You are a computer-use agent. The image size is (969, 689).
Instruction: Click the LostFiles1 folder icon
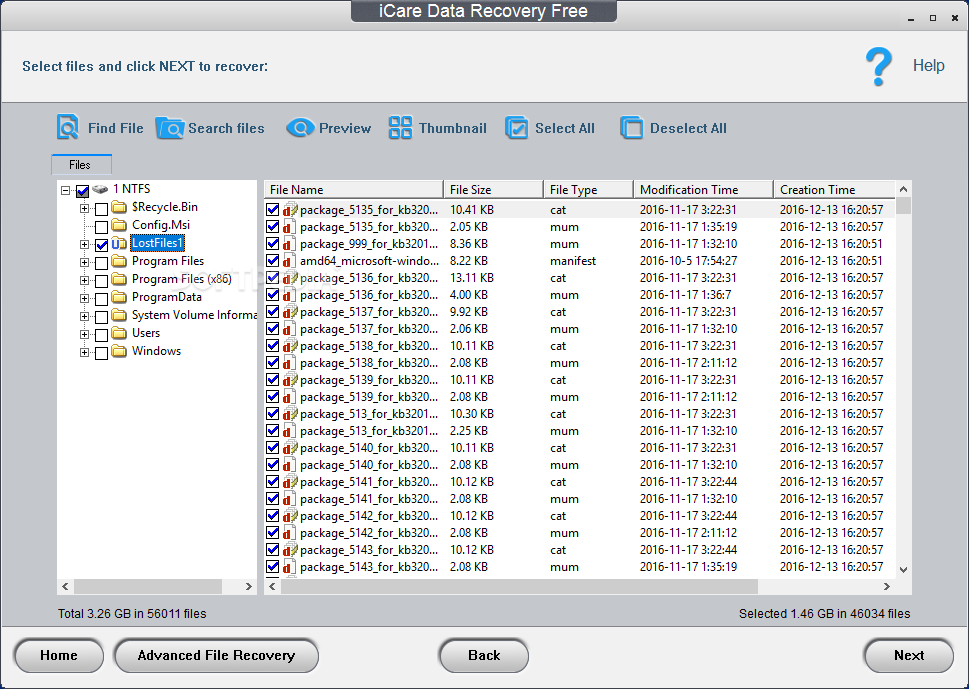tap(119, 243)
